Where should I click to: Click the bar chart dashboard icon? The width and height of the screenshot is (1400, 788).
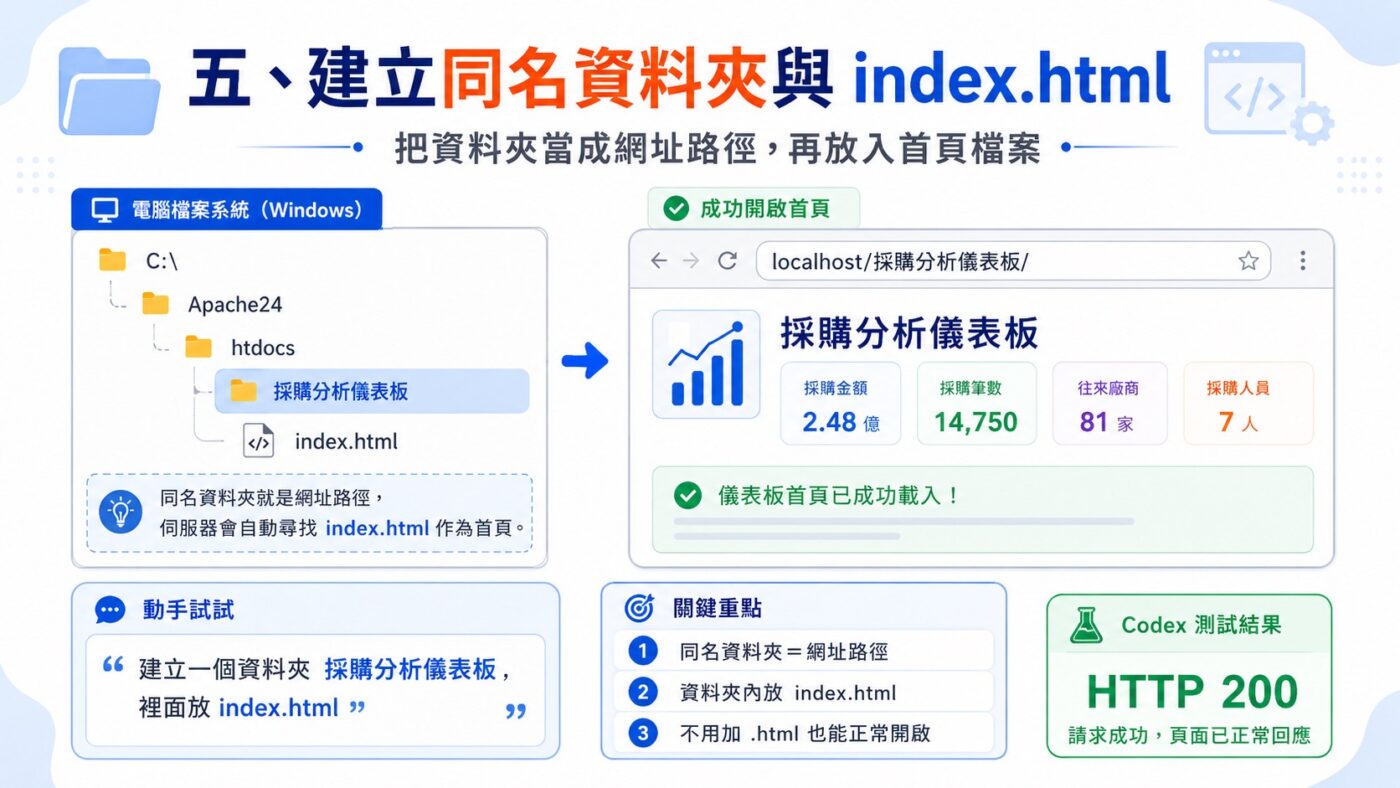[x=706, y=364]
